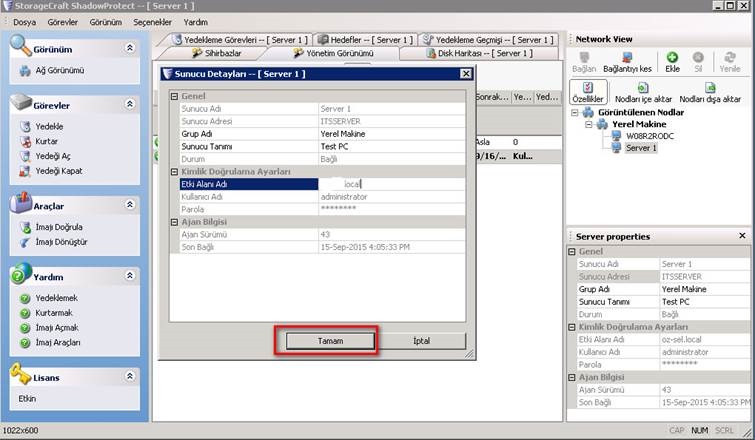755x440 pixels.
Task: Cancel with the İptal button
Action: click(421, 341)
